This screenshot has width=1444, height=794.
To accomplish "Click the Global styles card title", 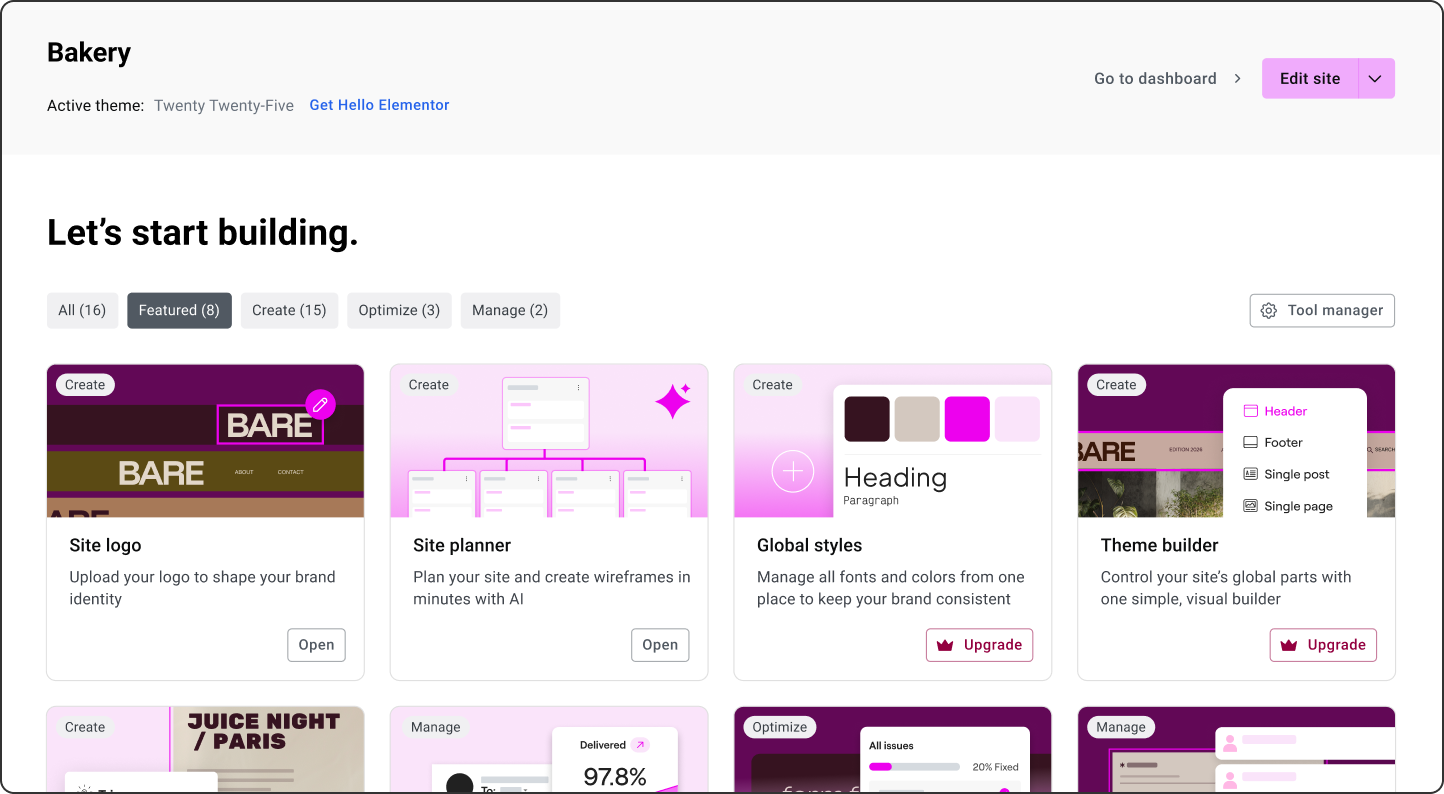I will tap(809, 545).
